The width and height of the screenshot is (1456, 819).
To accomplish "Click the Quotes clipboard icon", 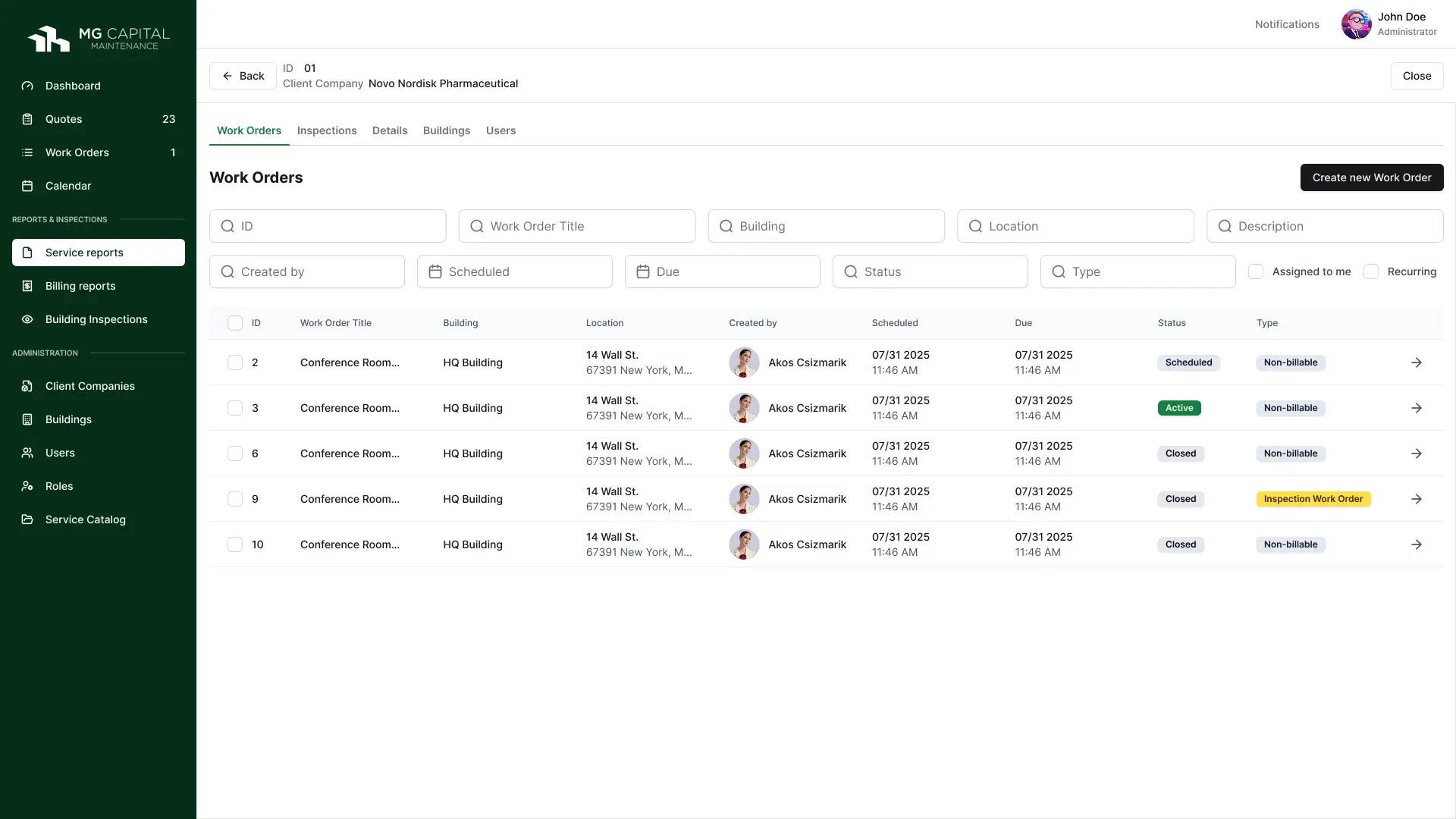I will click(27, 119).
